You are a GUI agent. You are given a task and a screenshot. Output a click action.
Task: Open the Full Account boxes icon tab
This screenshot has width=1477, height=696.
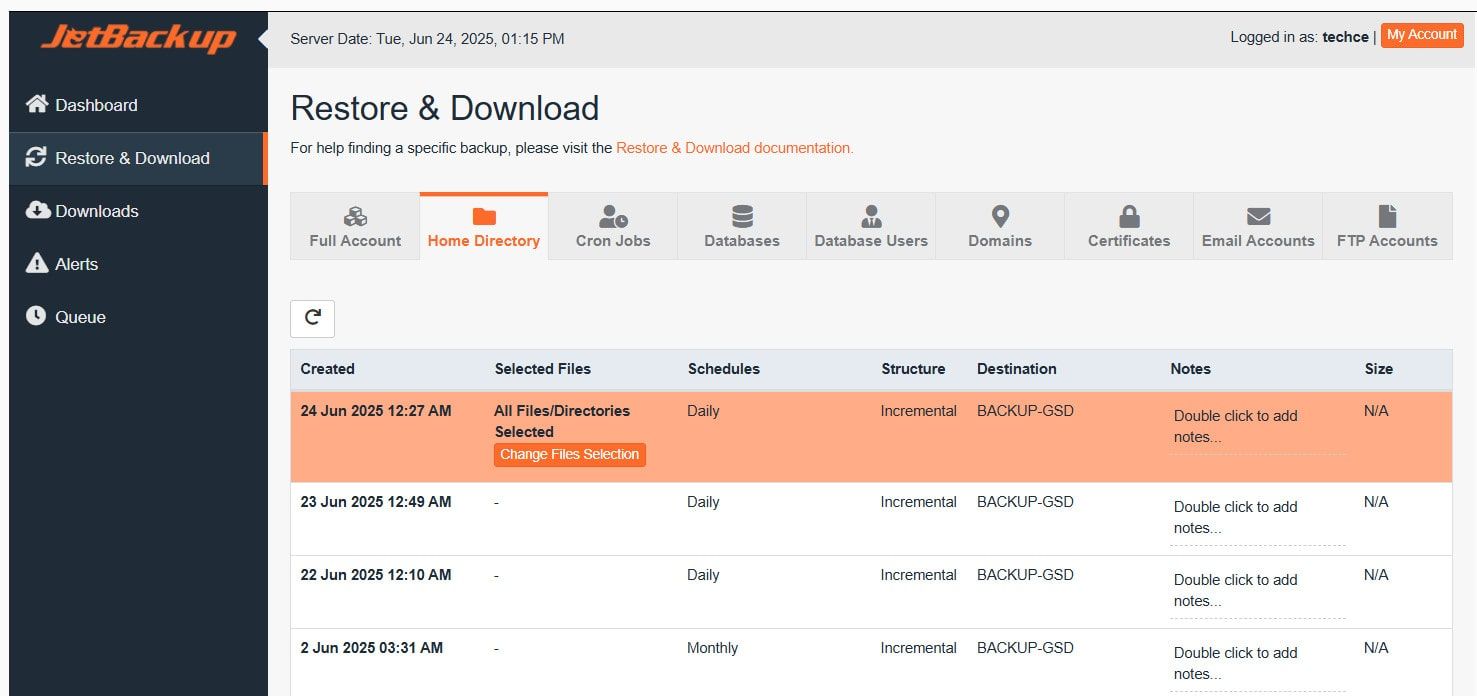355,217
